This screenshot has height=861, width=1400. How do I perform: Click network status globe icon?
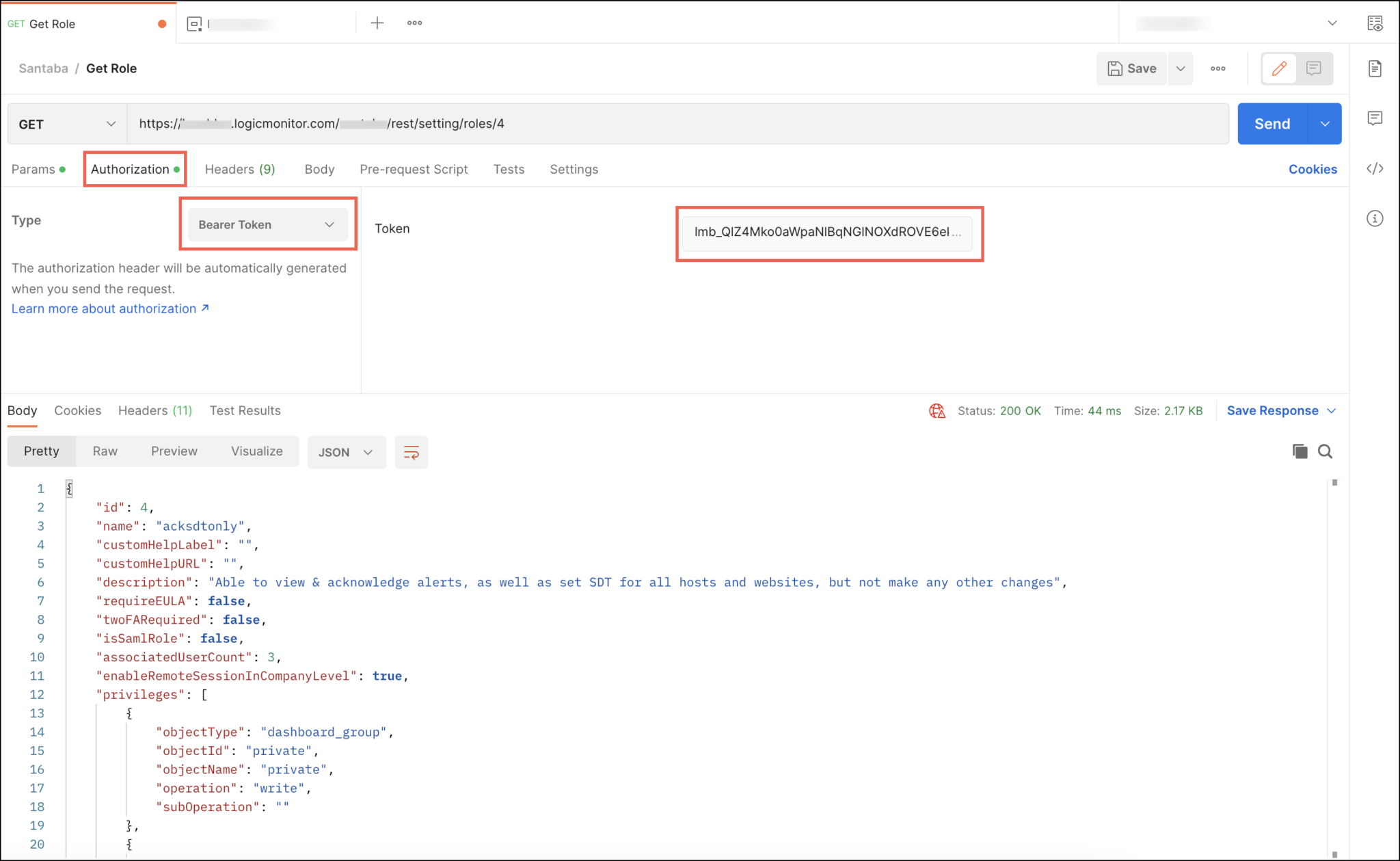coord(937,411)
